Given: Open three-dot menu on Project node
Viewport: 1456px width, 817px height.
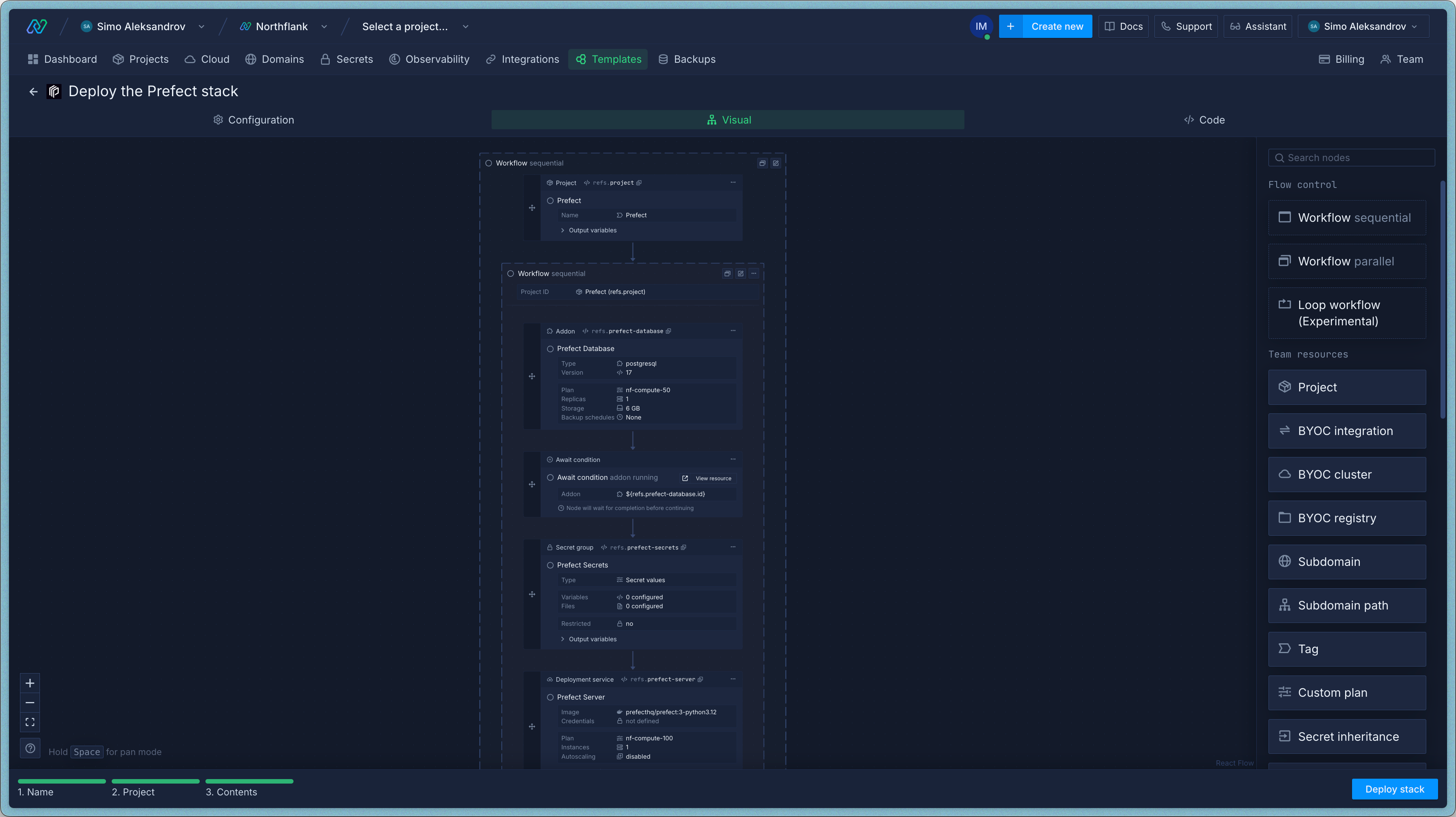Looking at the screenshot, I should (x=733, y=182).
